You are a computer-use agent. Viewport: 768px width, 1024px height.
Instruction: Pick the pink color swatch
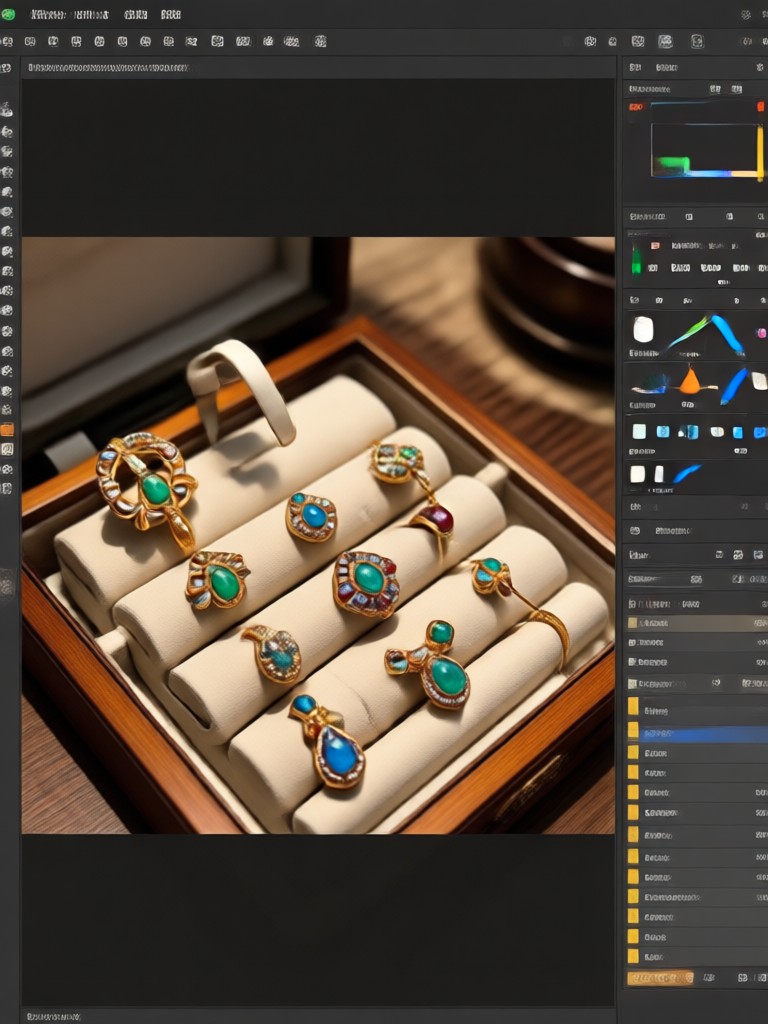tap(761, 333)
